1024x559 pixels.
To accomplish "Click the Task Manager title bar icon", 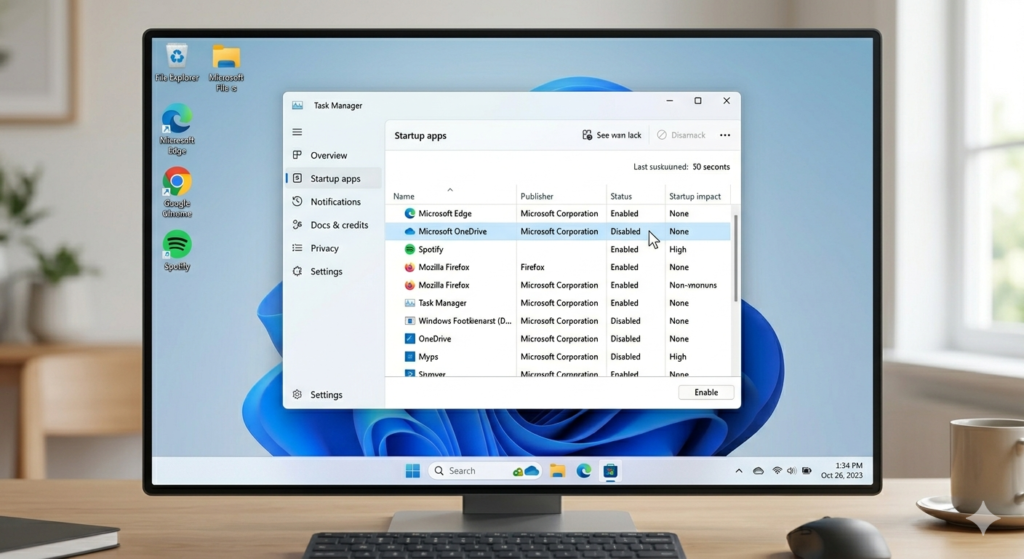I will point(297,105).
